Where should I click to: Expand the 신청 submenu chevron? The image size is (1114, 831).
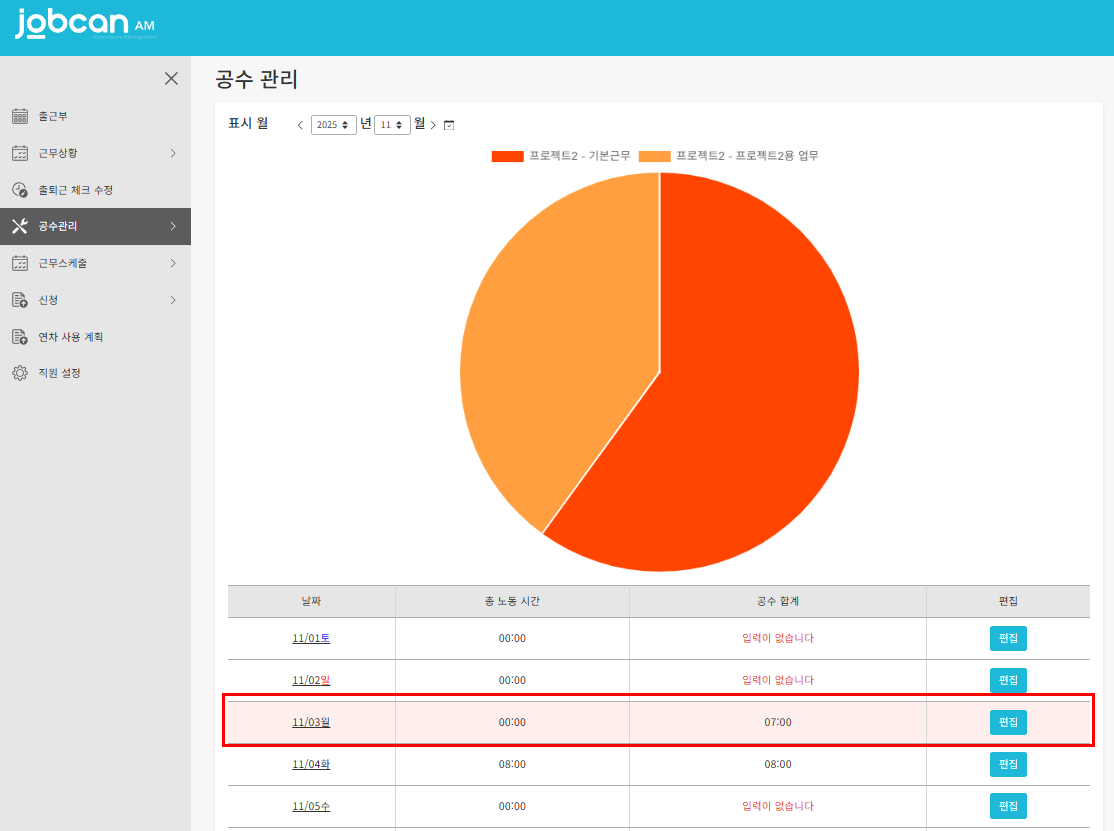click(x=172, y=300)
